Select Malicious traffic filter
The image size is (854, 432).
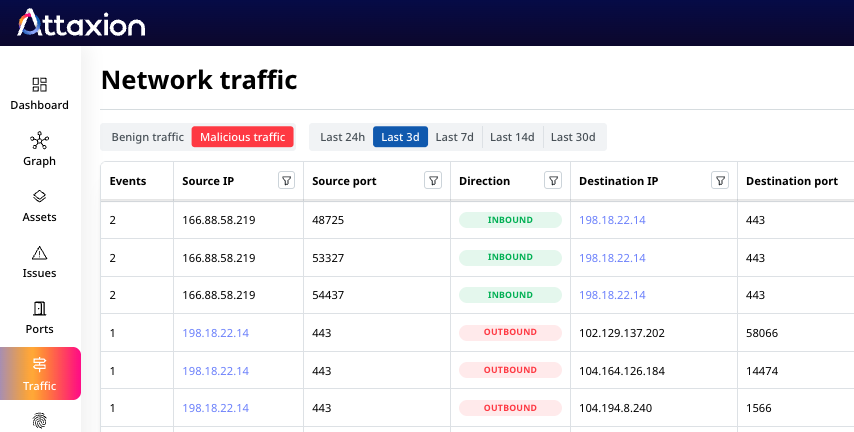tap(242, 137)
